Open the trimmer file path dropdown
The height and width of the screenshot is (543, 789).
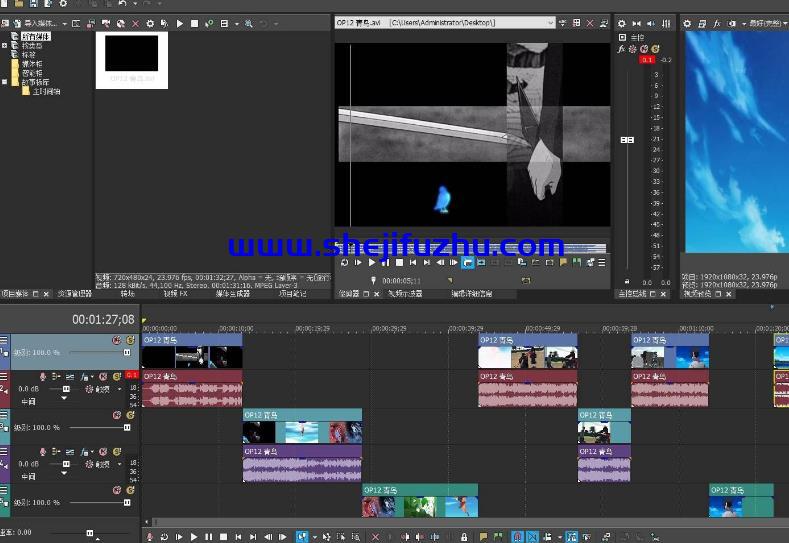(x=550, y=23)
